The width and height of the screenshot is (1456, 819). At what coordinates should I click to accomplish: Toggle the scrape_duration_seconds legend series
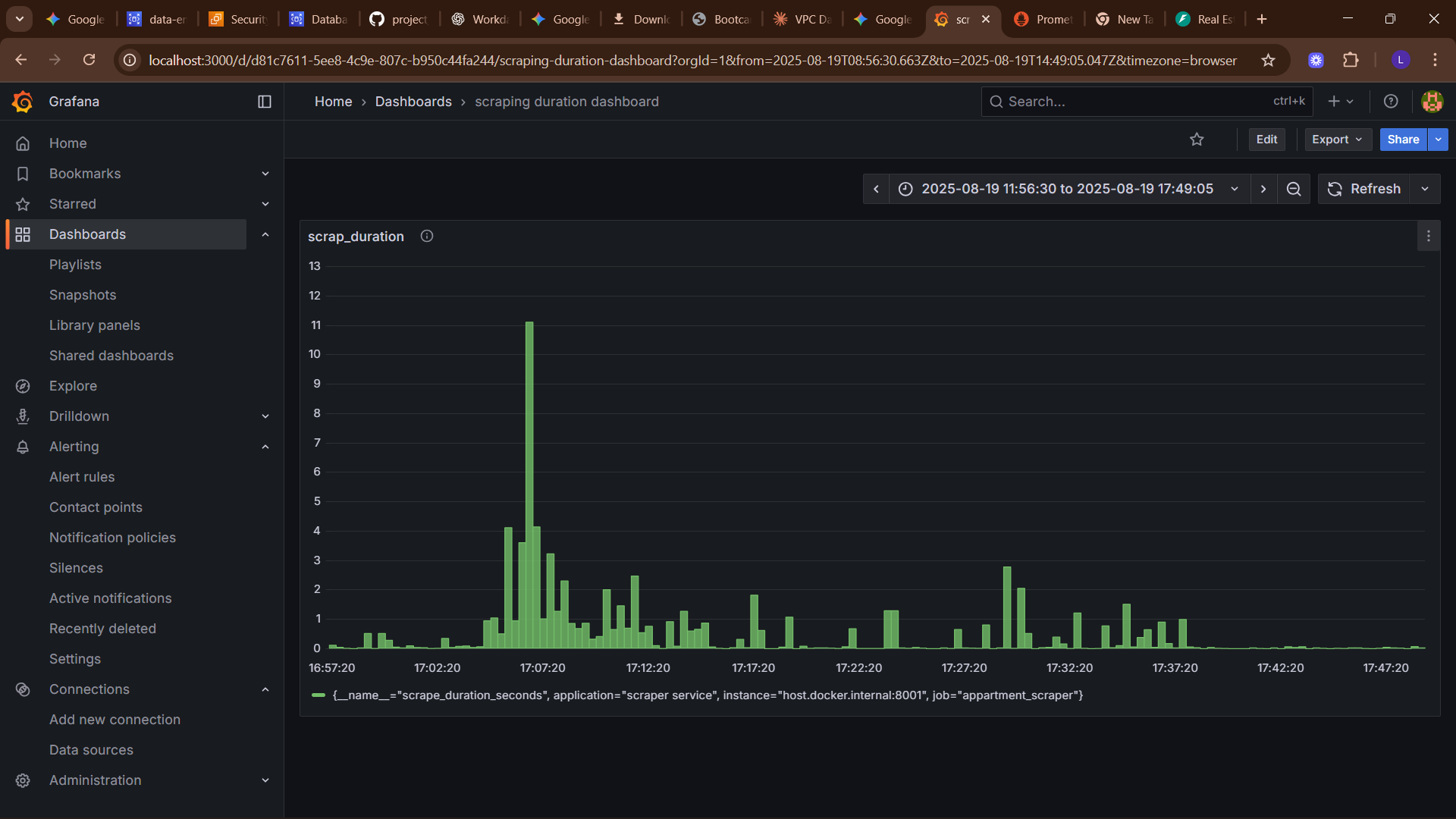[x=708, y=695]
